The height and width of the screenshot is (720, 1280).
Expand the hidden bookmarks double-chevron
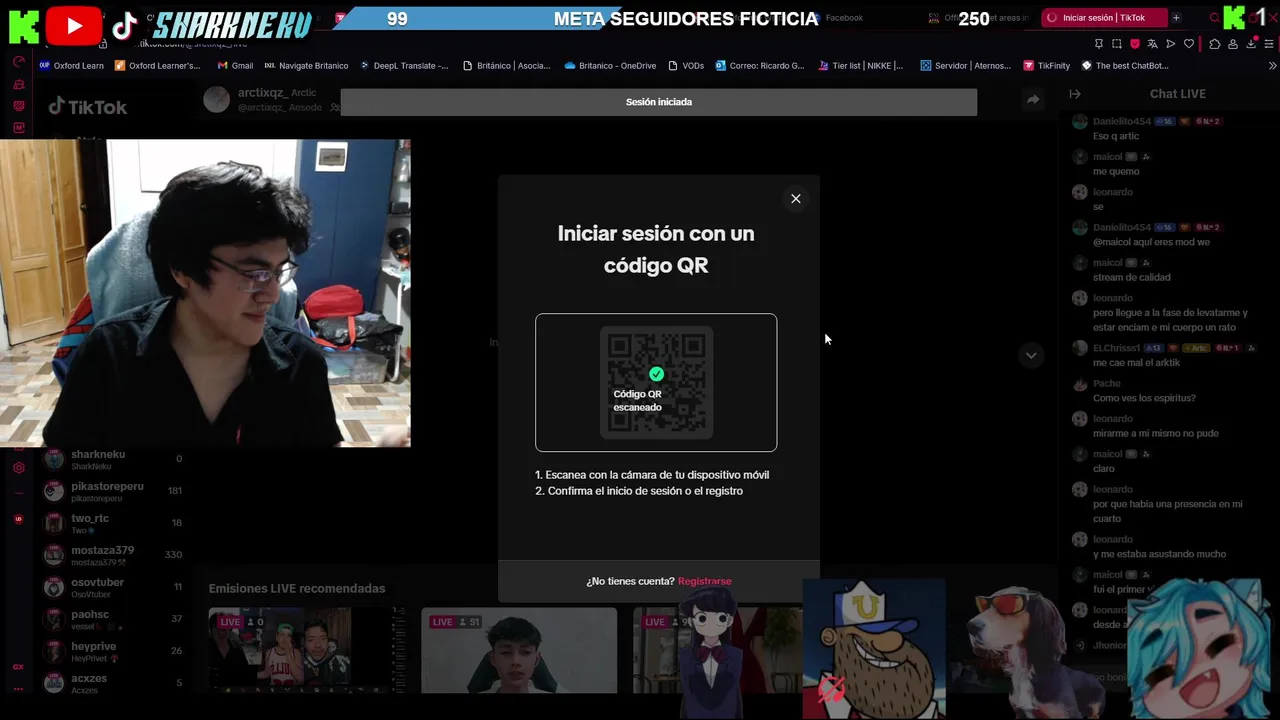(1273, 66)
